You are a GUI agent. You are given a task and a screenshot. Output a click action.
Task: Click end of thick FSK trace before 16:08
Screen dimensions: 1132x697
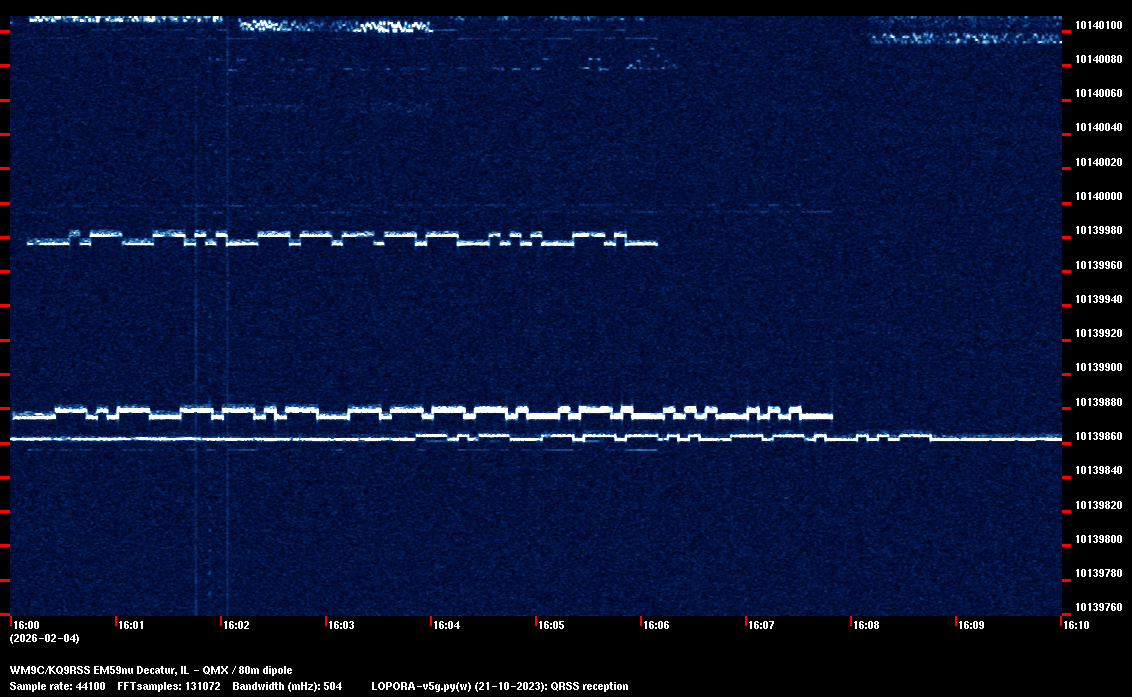coord(830,415)
